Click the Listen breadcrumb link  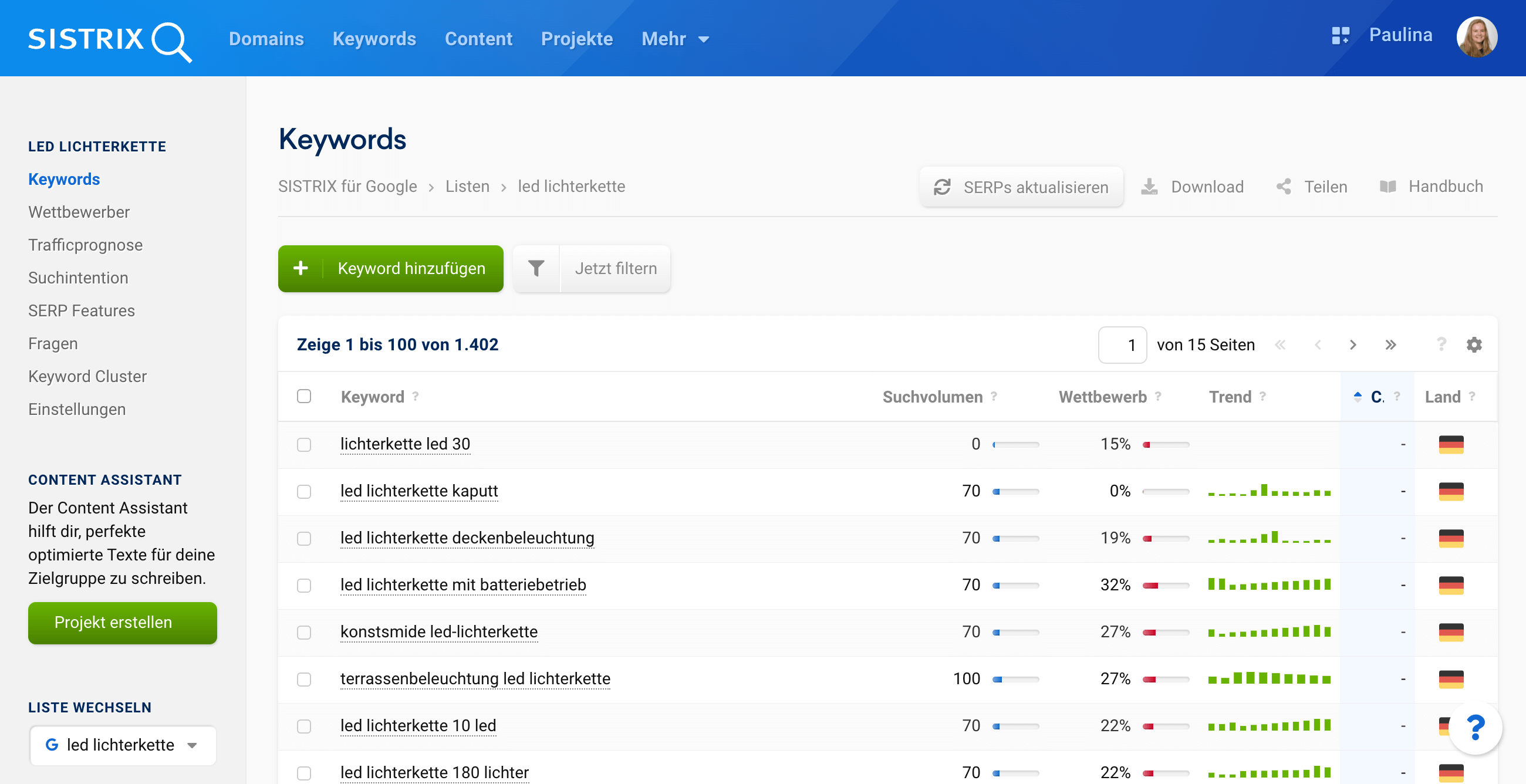tap(467, 187)
